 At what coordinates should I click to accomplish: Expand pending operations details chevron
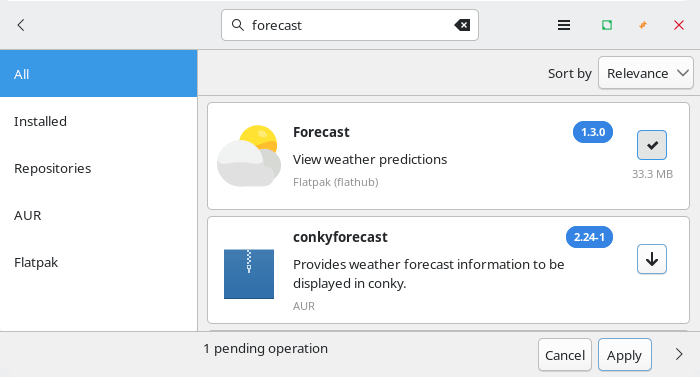[x=679, y=354]
